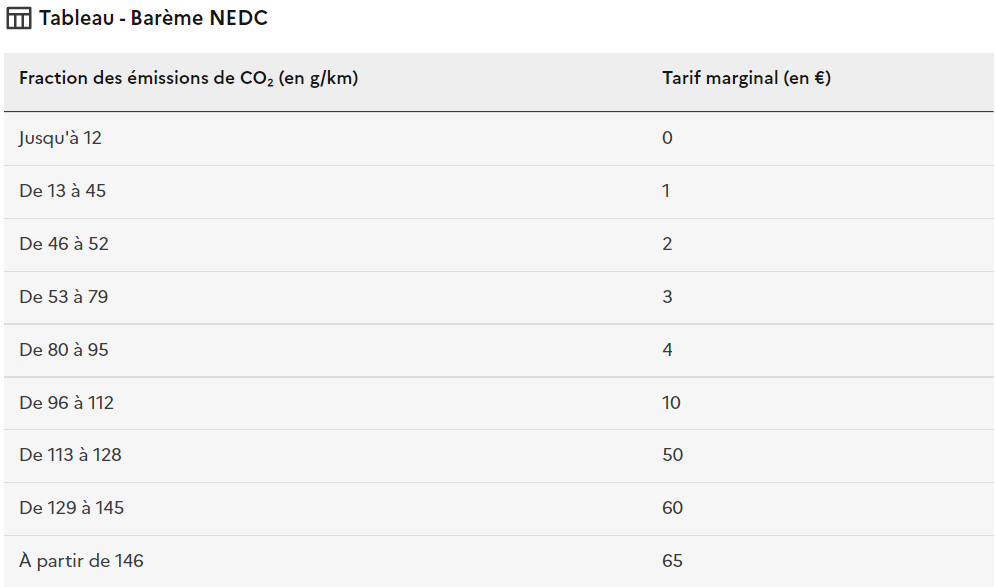Click tariff value 4 for De 80 à 95
Viewport: 995px width, 587px height.
[x=667, y=350]
